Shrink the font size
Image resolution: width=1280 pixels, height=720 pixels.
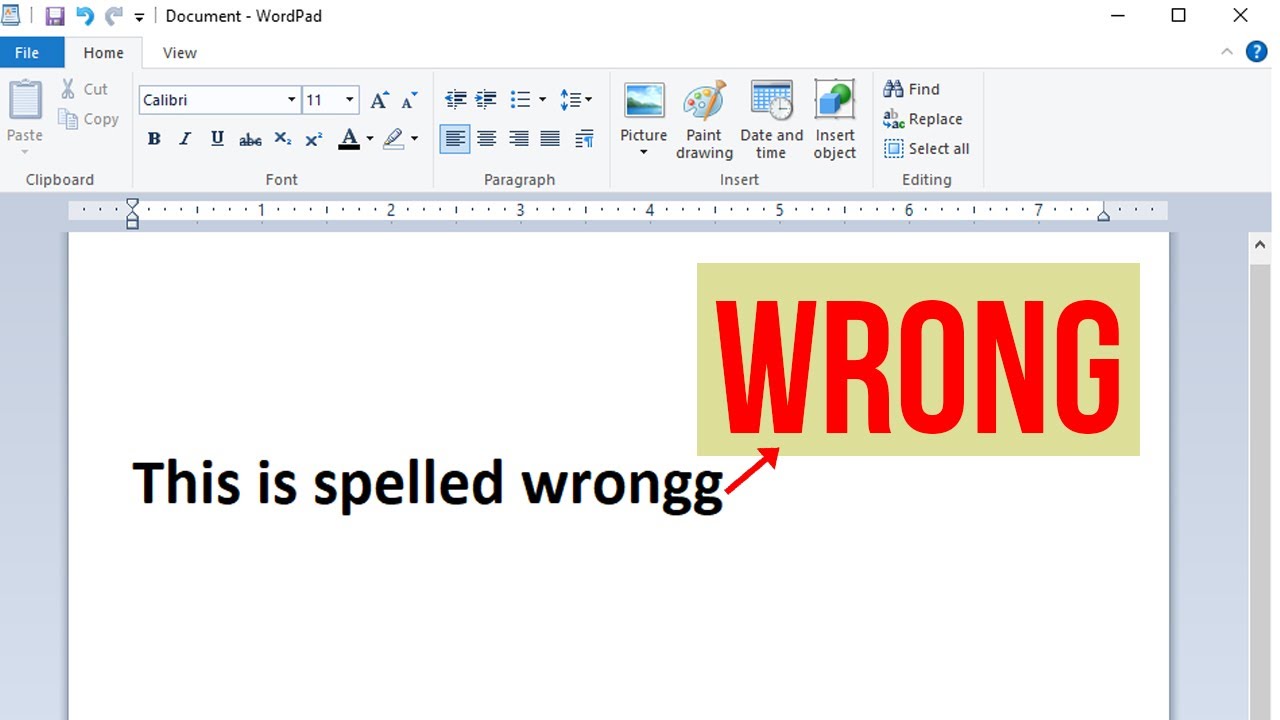tap(409, 100)
